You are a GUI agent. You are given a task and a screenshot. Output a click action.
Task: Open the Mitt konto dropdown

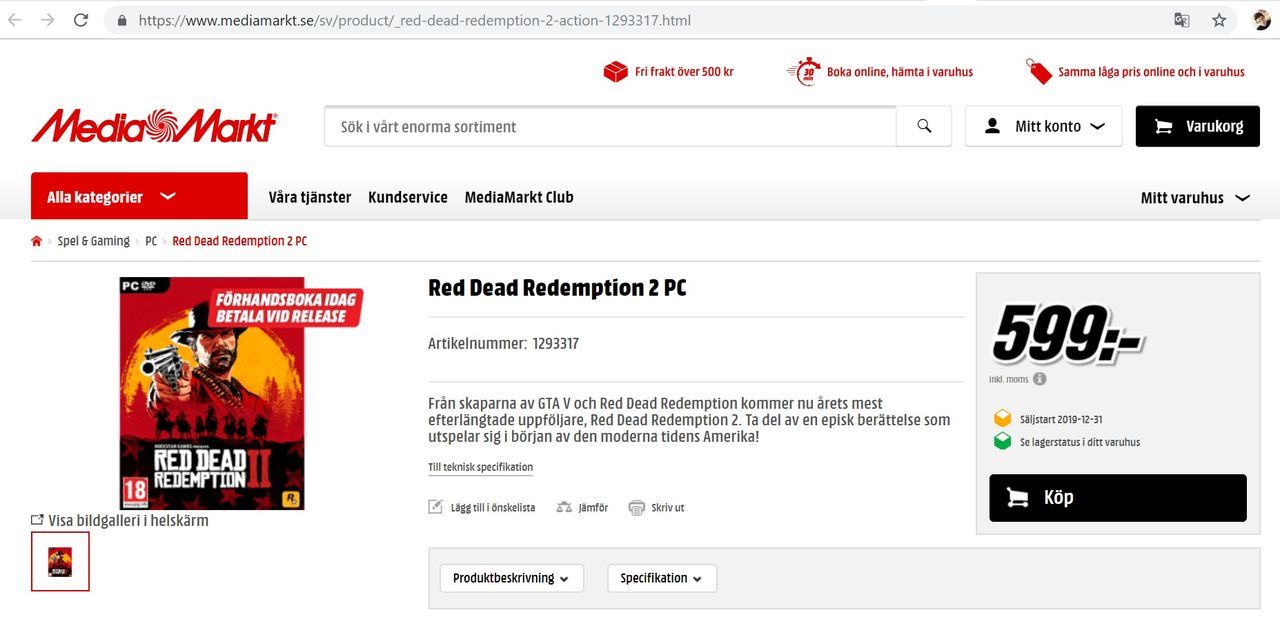tap(1043, 126)
